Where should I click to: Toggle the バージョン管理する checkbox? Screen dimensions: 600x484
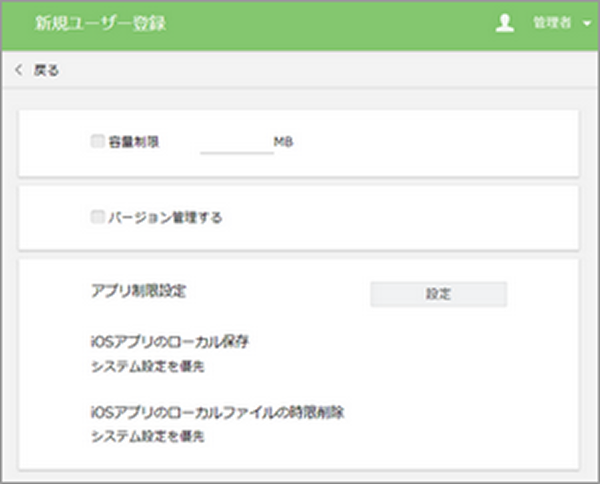click(97, 216)
